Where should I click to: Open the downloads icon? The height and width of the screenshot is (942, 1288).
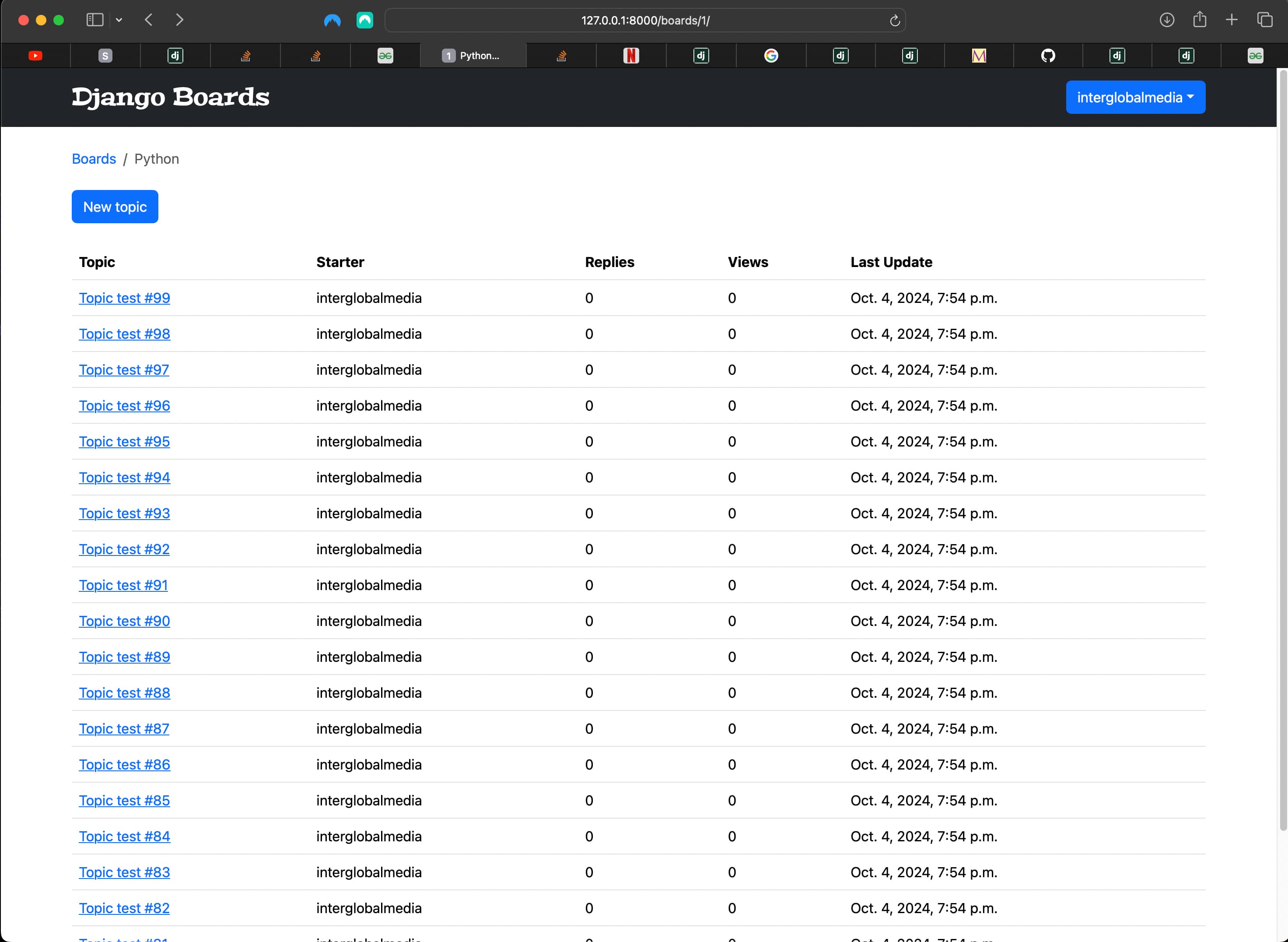click(1167, 20)
